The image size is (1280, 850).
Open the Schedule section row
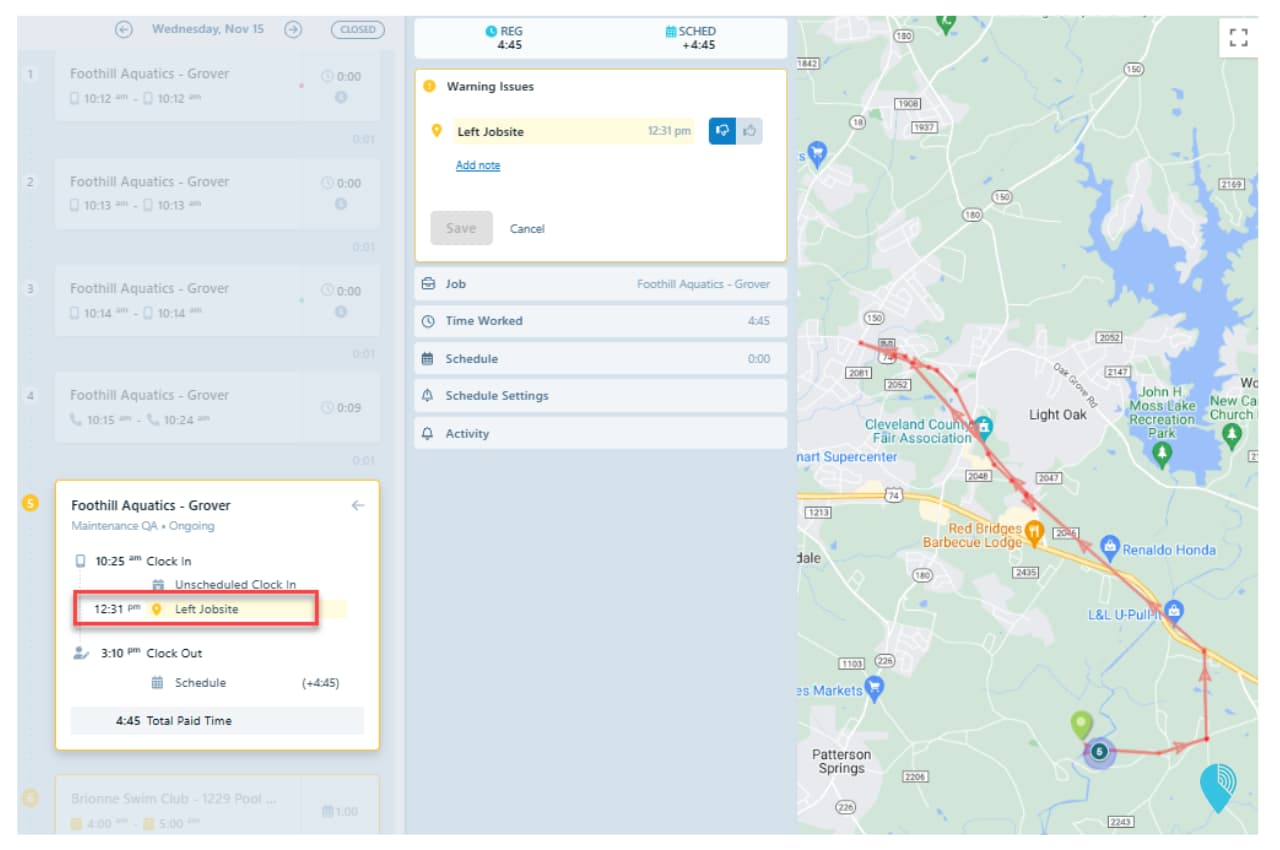(600, 359)
